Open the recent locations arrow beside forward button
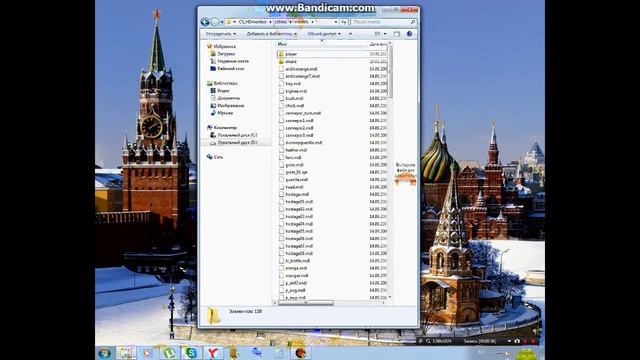 [222, 22]
